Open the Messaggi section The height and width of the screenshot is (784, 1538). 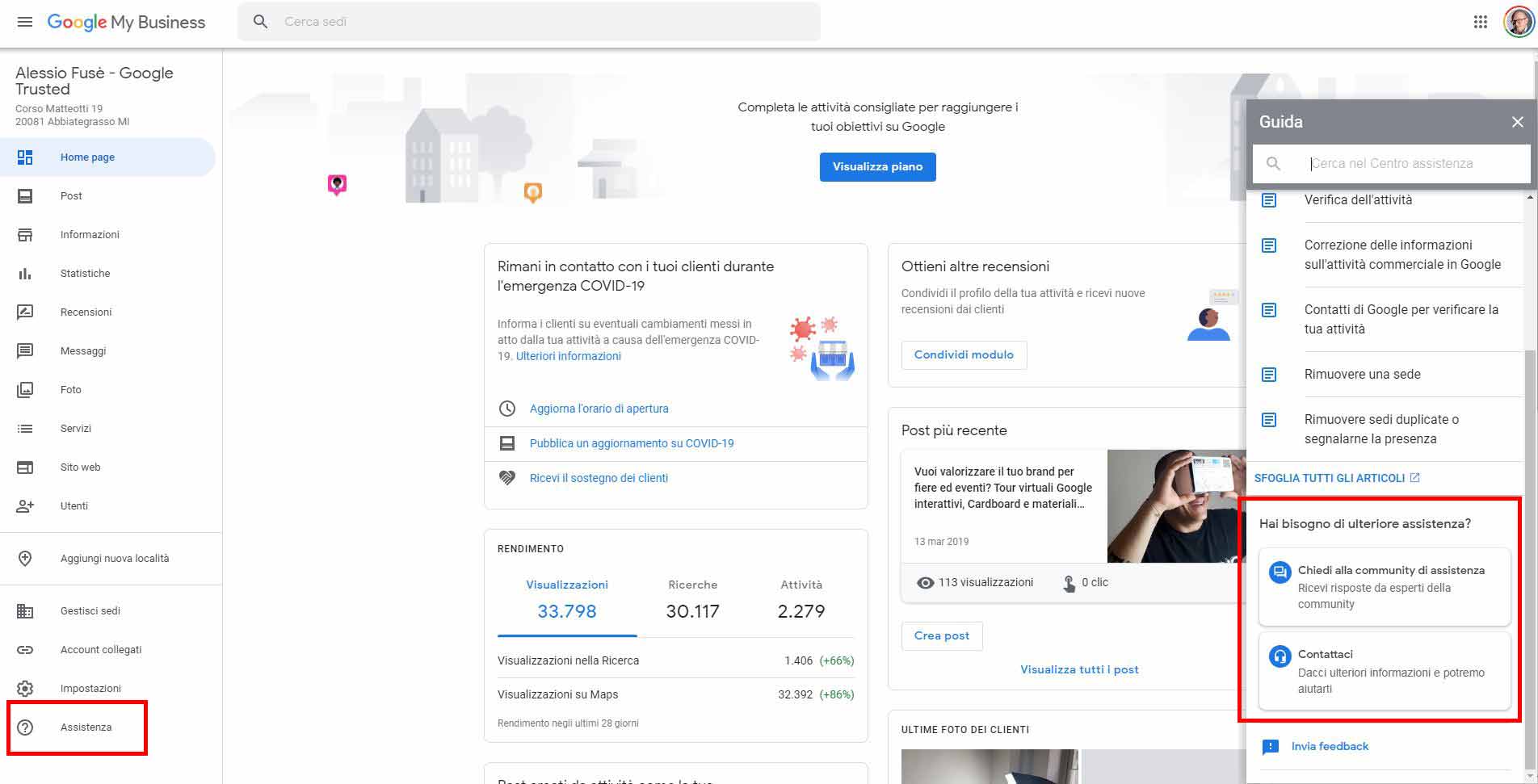[83, 350]
